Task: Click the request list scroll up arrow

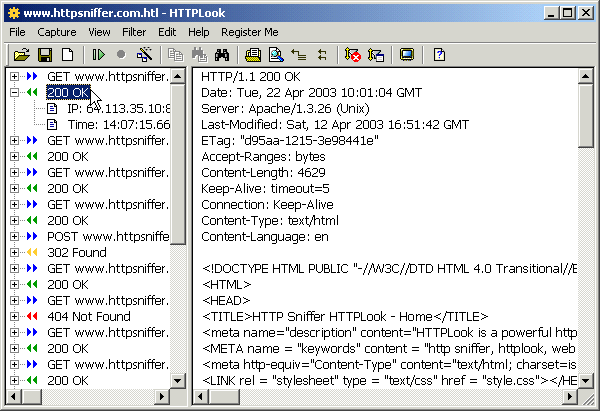Action: pyautogui.click(x=178, y=76)
